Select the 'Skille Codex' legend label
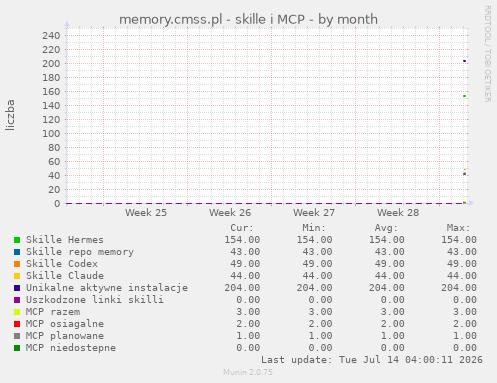The image size is (497, 383). pos(62,264)
